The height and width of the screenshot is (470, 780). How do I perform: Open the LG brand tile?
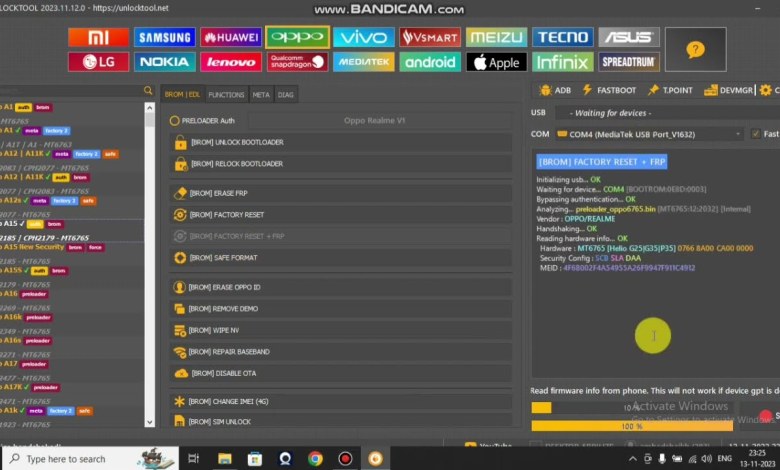(98, 62)
